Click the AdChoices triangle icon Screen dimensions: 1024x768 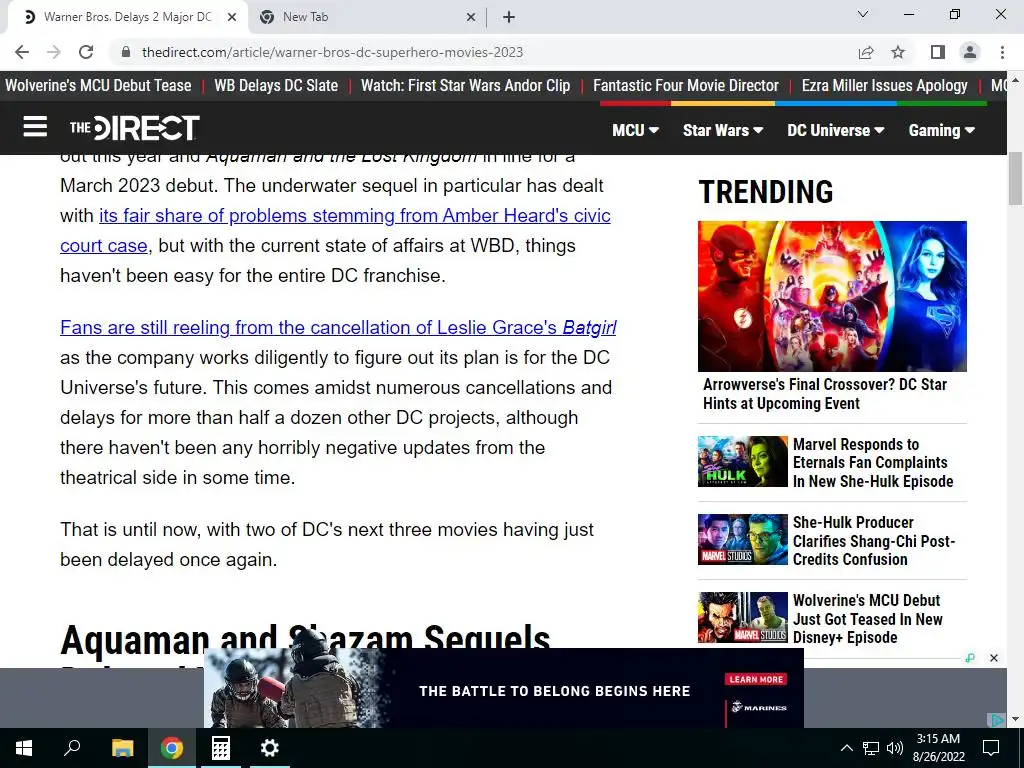click(x=997, y=720)
